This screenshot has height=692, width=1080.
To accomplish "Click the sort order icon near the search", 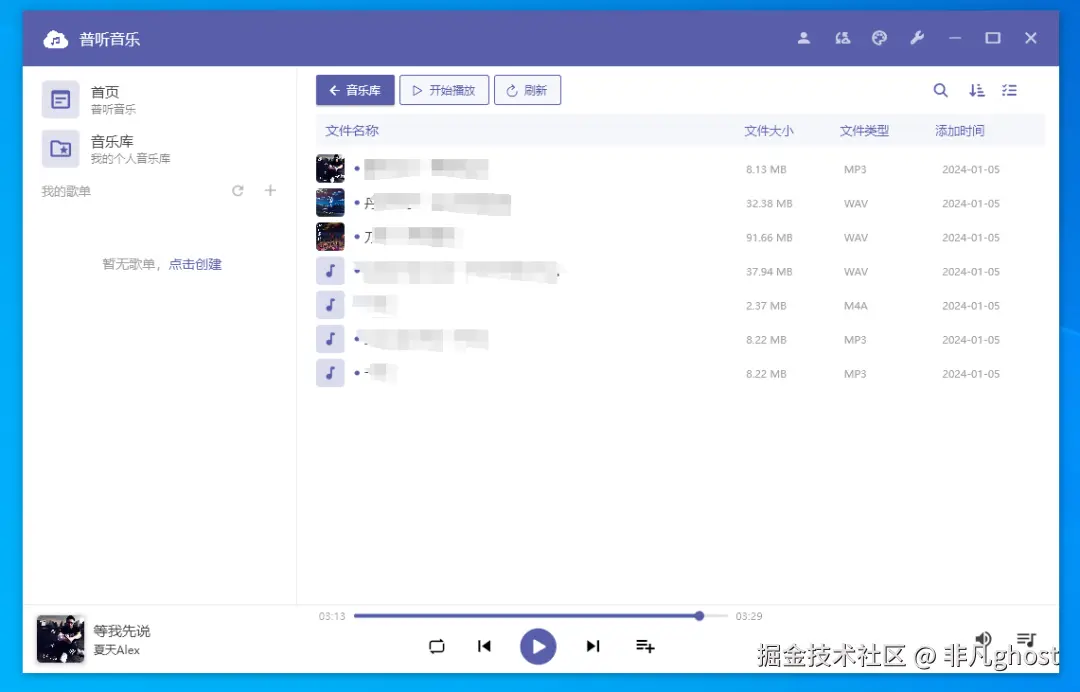I will pyautogui.click(x=976, y=90).
